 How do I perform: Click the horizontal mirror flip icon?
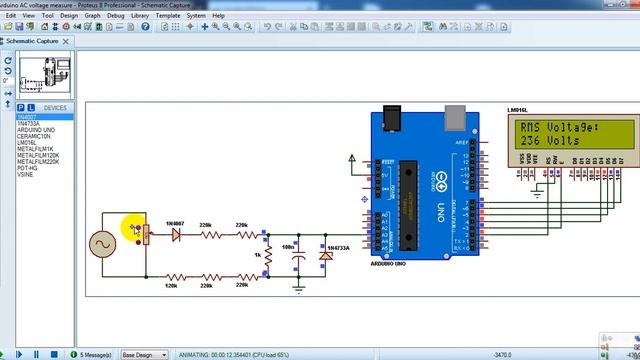pyautogui.click(x=8, y=93)
